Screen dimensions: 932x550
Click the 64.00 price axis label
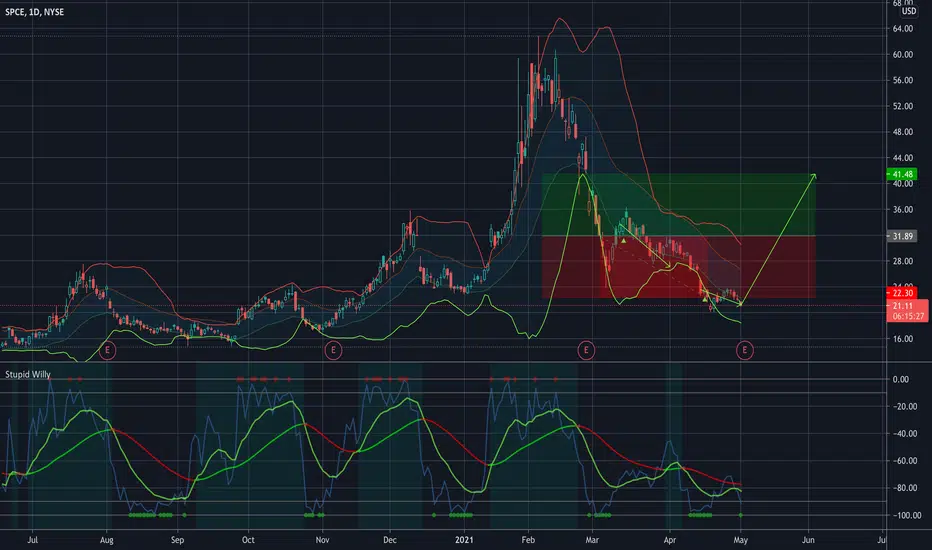[902, 29]
